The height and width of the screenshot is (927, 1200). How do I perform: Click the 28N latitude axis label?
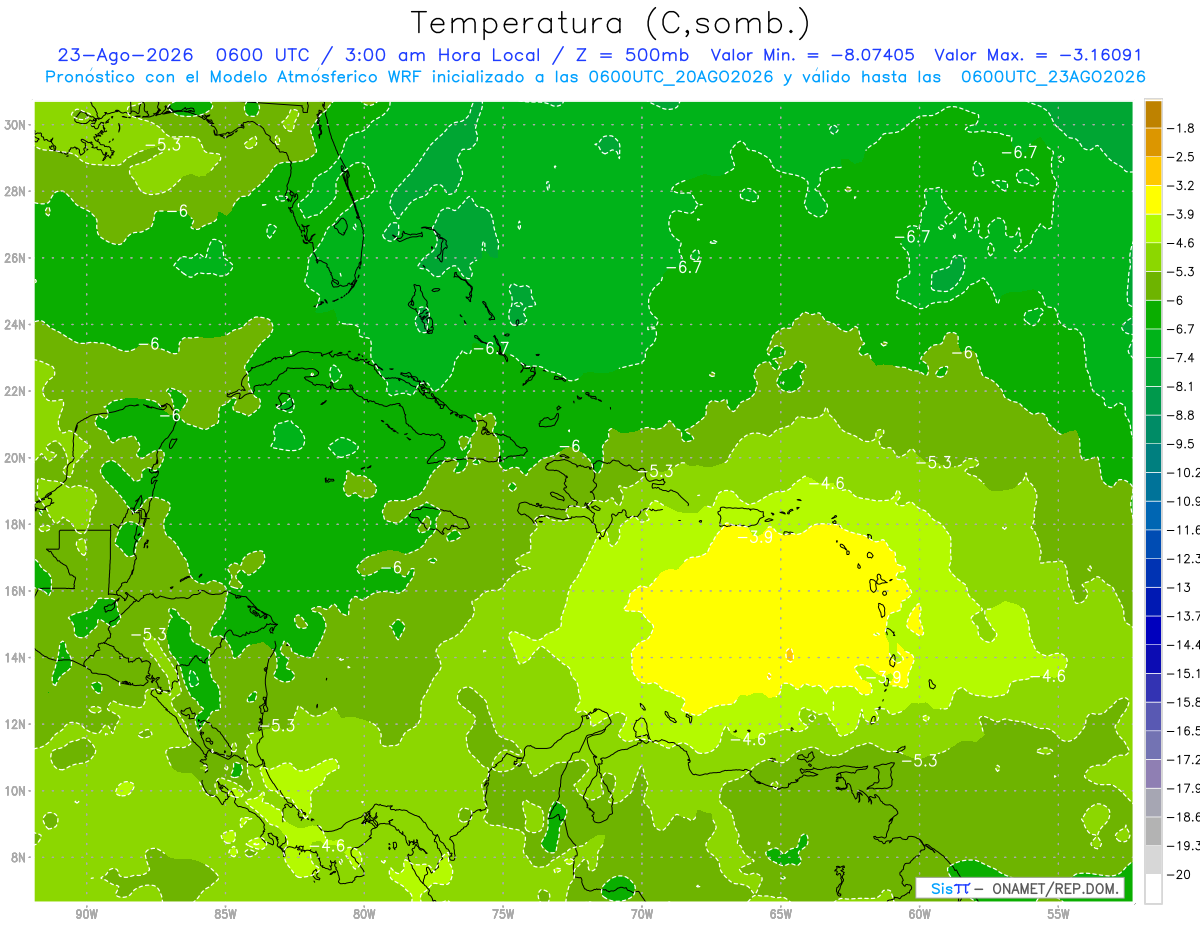click(17, 191)
